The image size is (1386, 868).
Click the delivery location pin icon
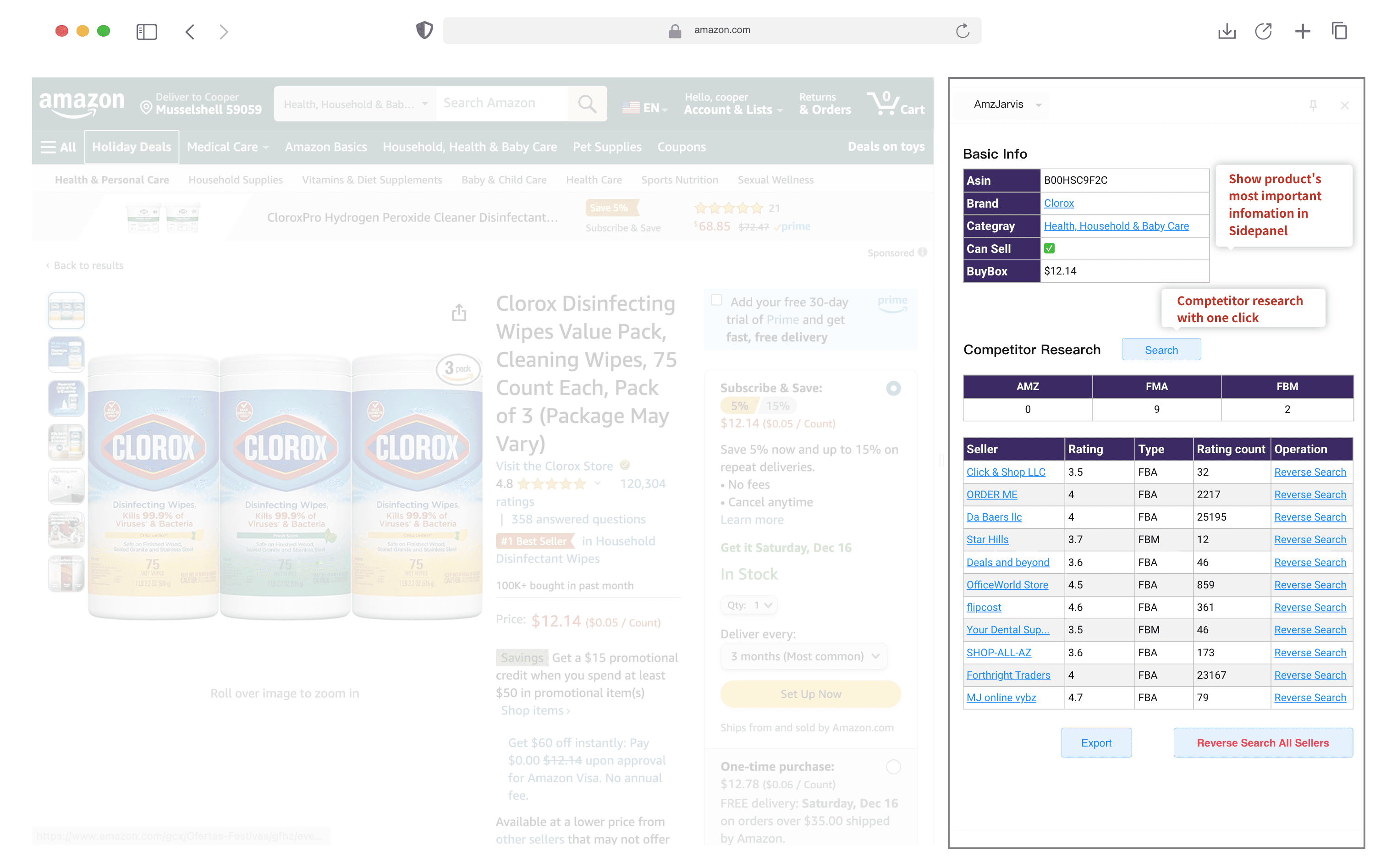coord(146,107)
